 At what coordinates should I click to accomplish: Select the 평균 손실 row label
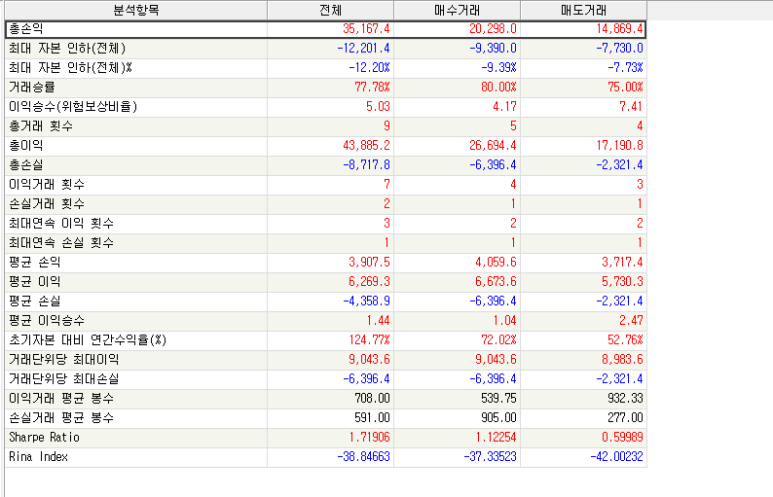point(35,301)
